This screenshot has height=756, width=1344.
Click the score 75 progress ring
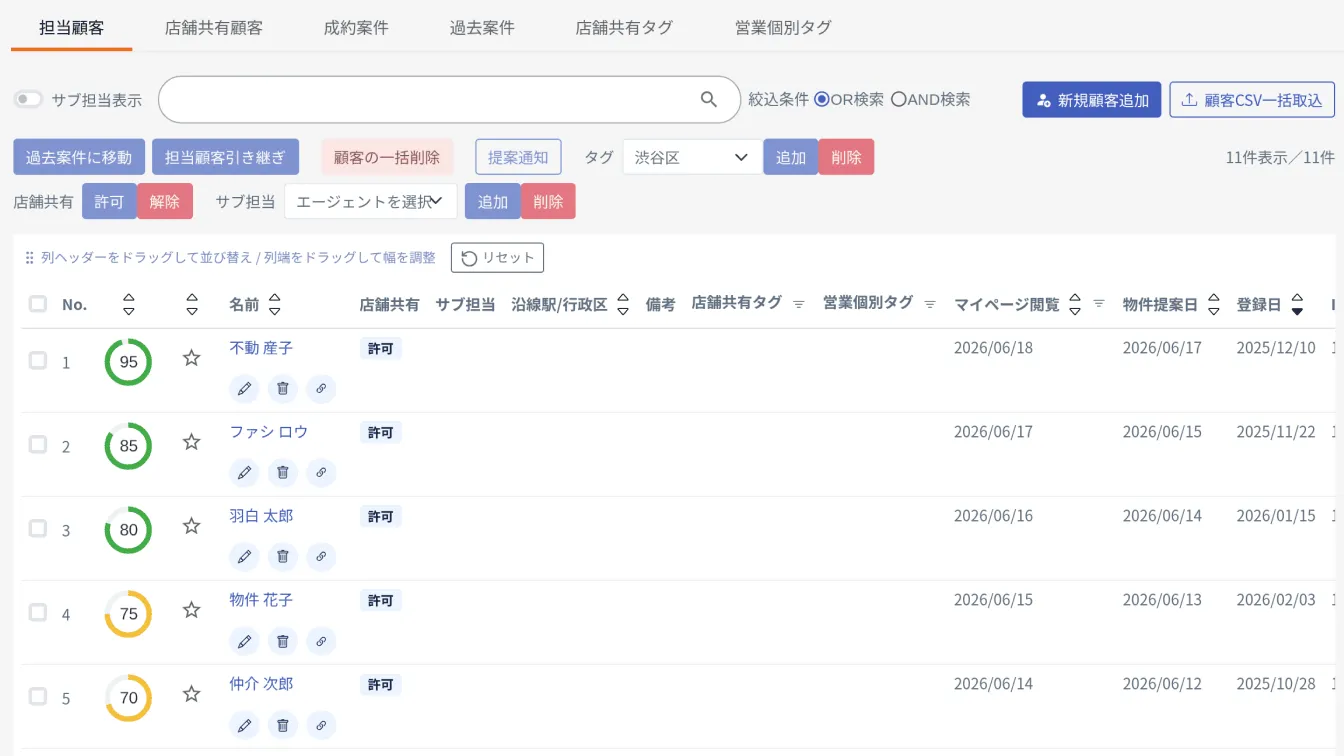[x=128, y=614]
